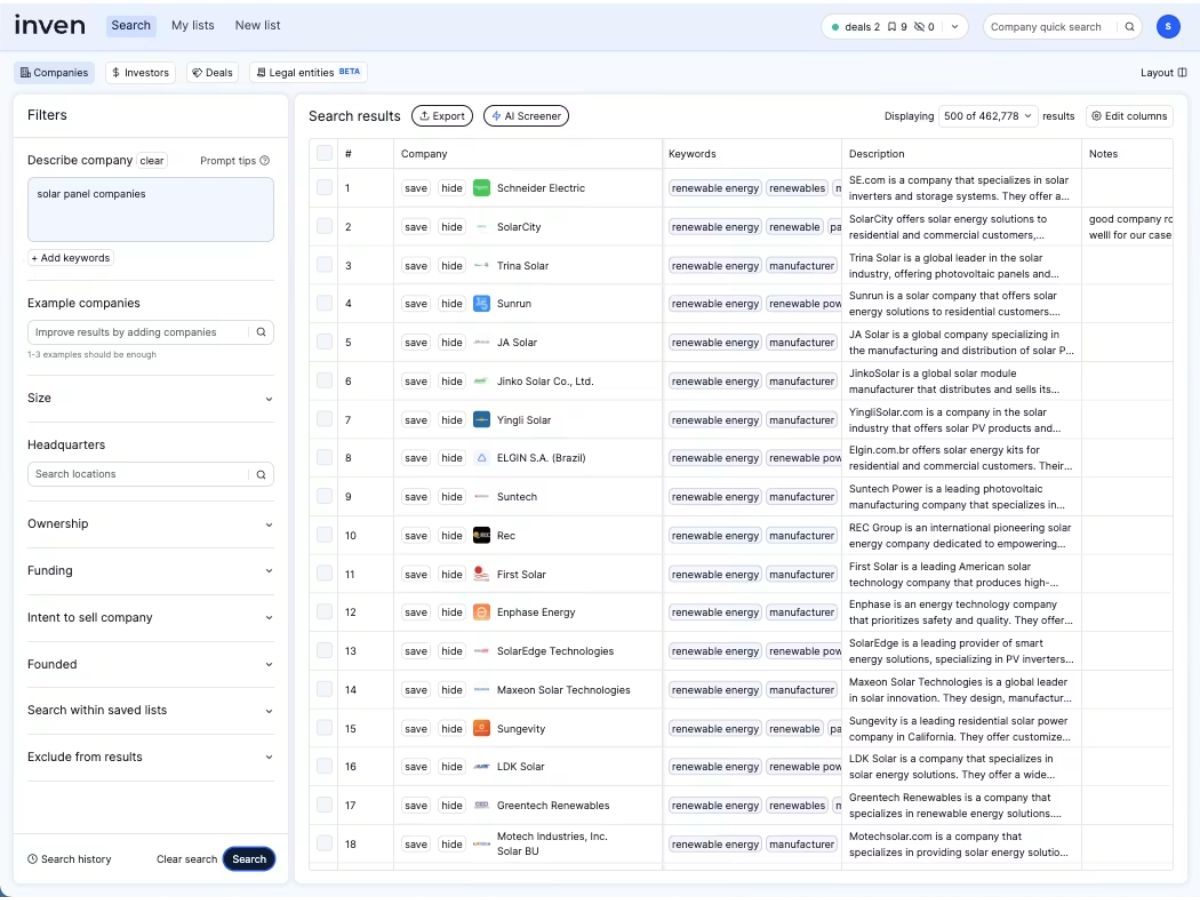This screenshot has height=900, width=1200.
Task: Click the SolarCity company logo
Action: [x=481, y=227]
